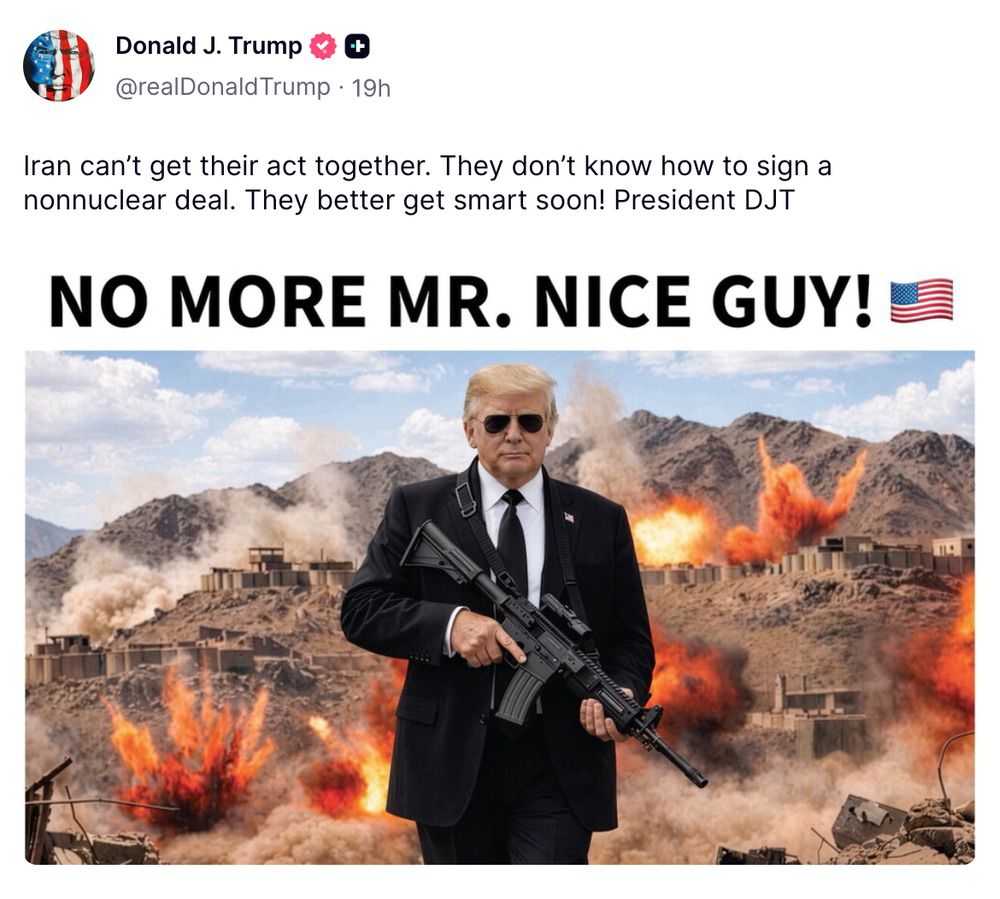Open the Donald J. Trump display name
The image size is (1000, 899).
[209, 46]
